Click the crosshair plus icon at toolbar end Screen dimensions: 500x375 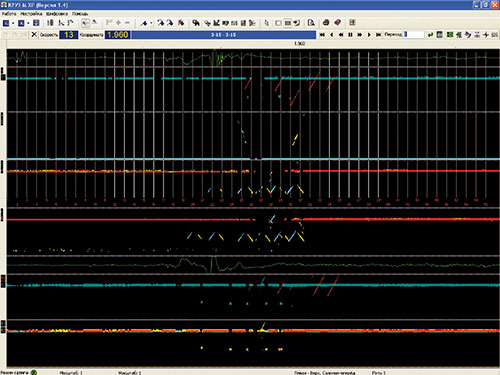click(486, 35)
